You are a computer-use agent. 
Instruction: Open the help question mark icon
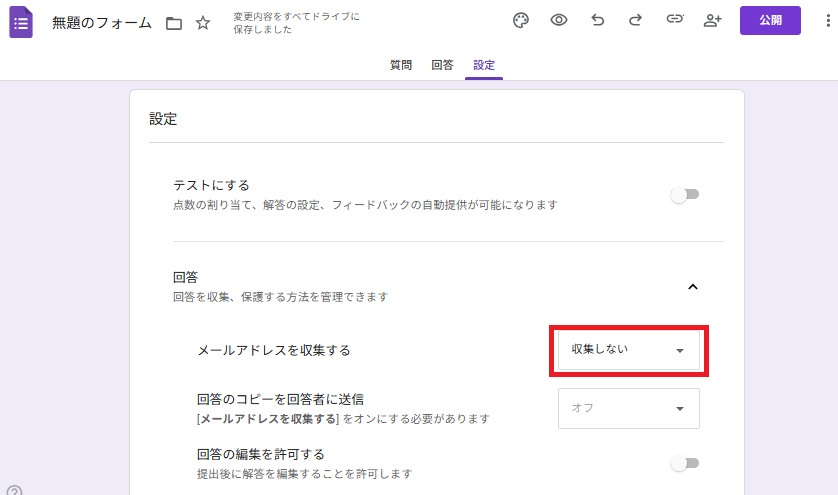(14, 489)
